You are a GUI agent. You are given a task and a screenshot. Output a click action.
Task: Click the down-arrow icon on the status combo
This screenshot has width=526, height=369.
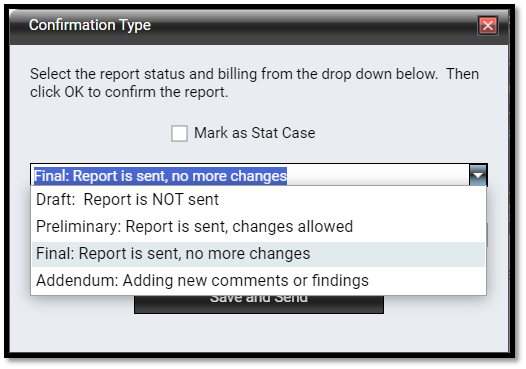click(478, 175)
